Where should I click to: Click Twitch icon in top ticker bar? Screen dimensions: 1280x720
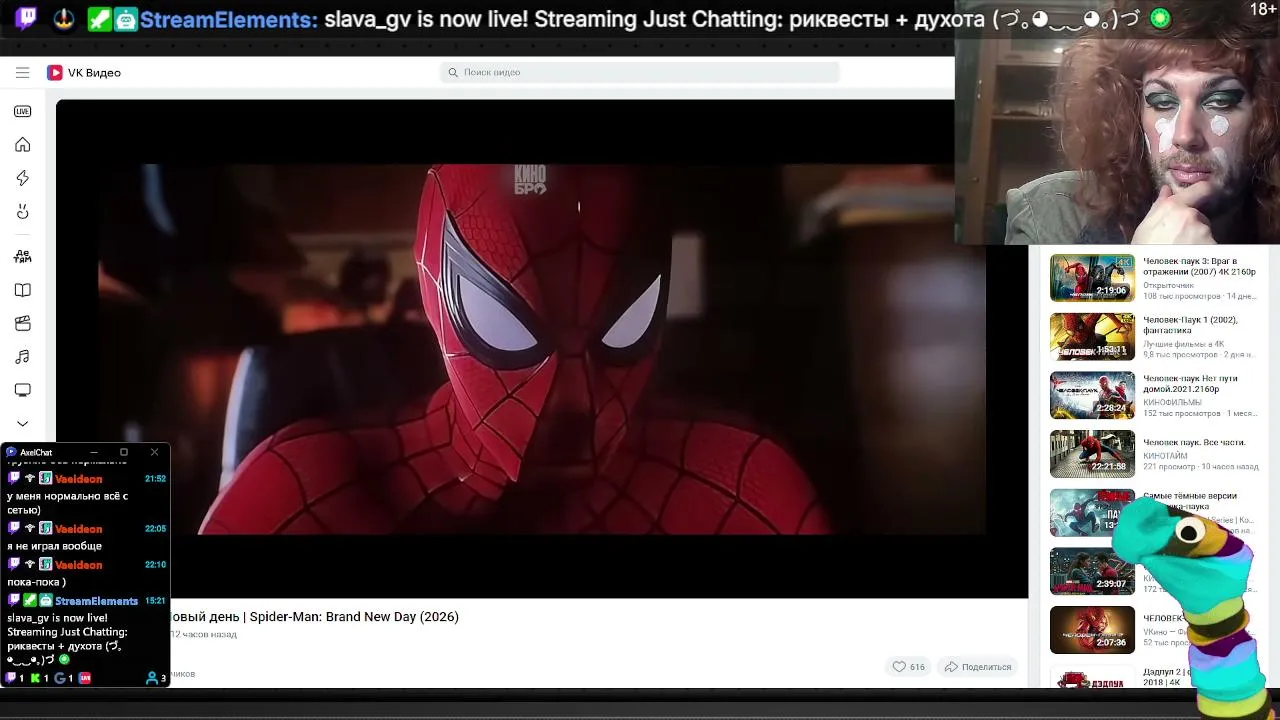click(x=27, y=19)
